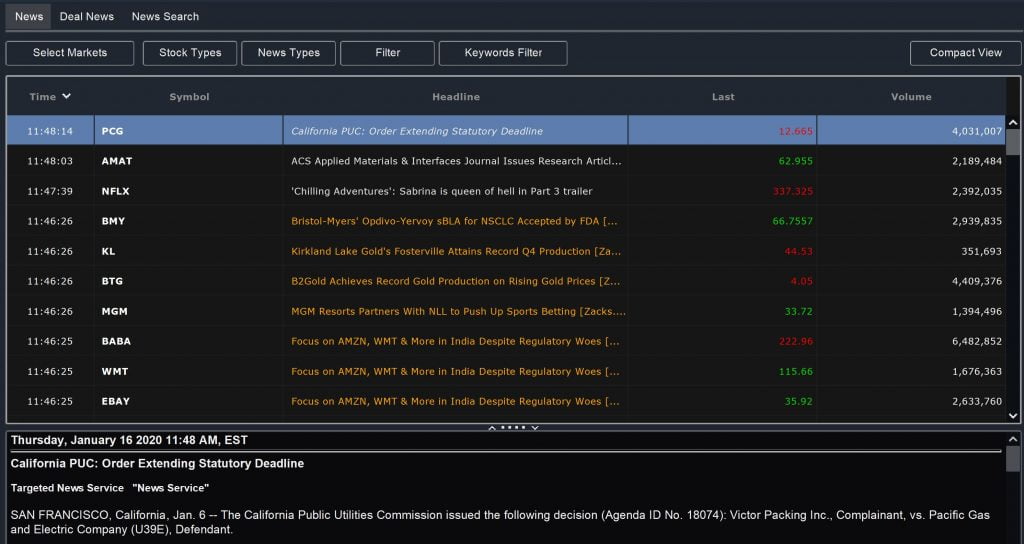Click the Filter button
Viewport: 1024px width, 544px height.
(387, 53)
